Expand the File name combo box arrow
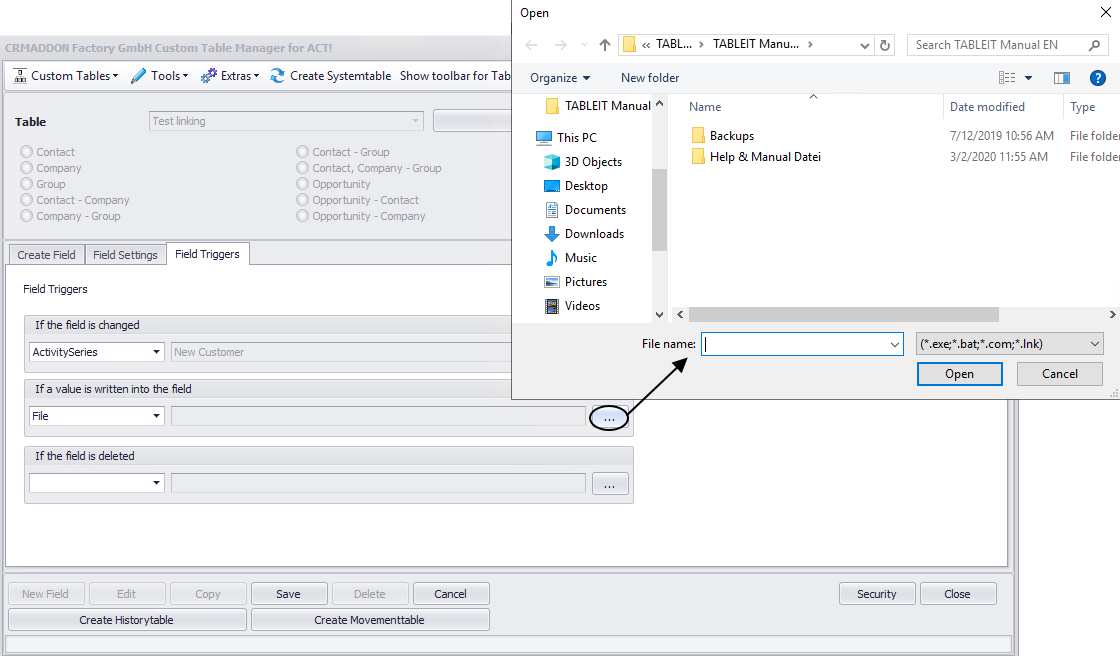1120x656 pixels. click(x=896, y=343)
